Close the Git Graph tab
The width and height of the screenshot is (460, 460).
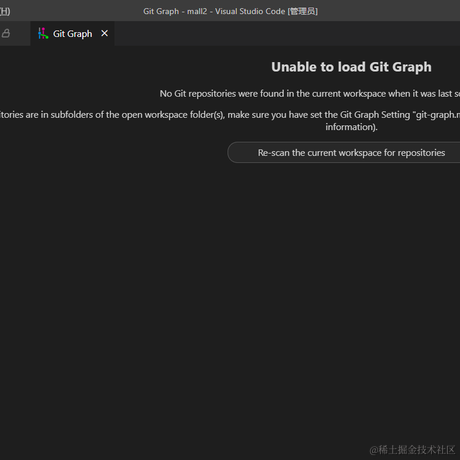click(x=104, y=33)
